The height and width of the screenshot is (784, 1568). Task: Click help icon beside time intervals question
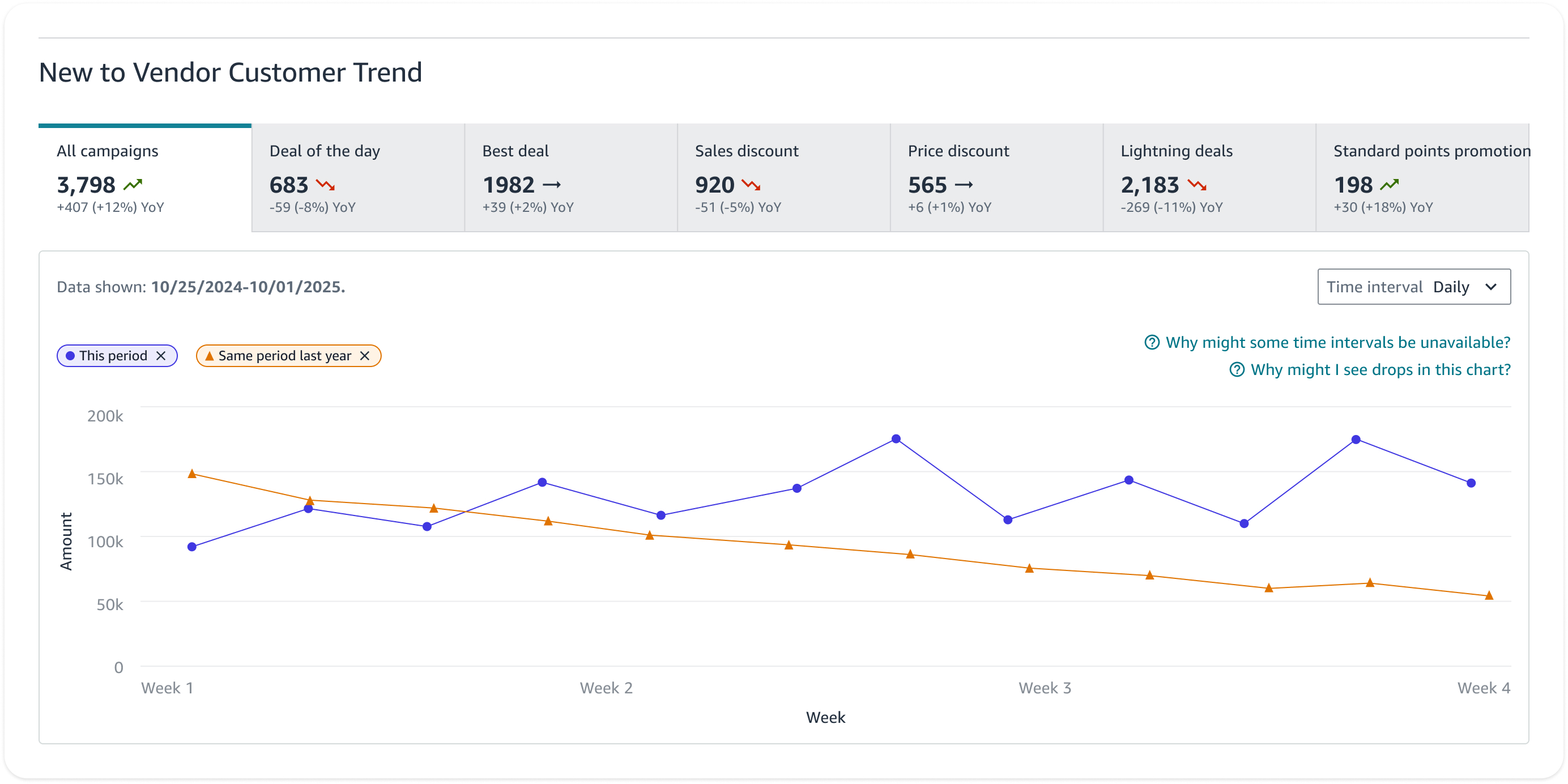click(1152, 342)
